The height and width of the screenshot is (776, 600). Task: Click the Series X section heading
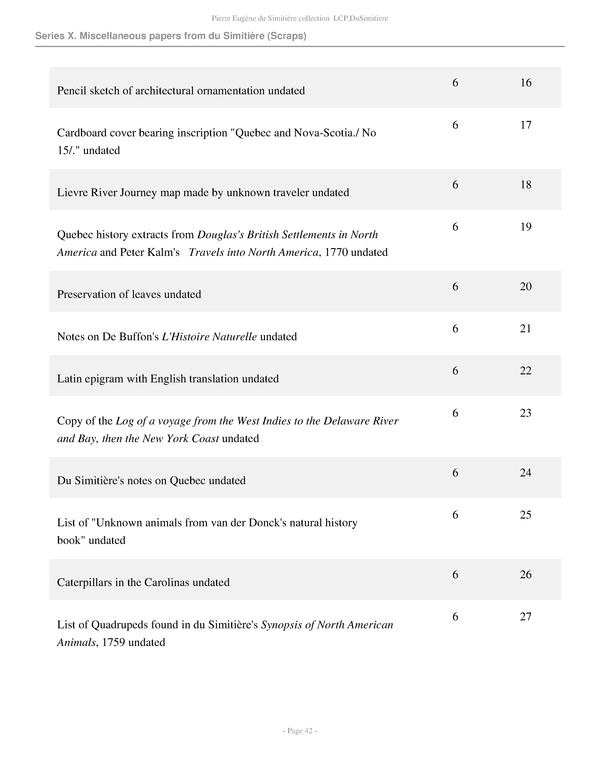(170, 36)
